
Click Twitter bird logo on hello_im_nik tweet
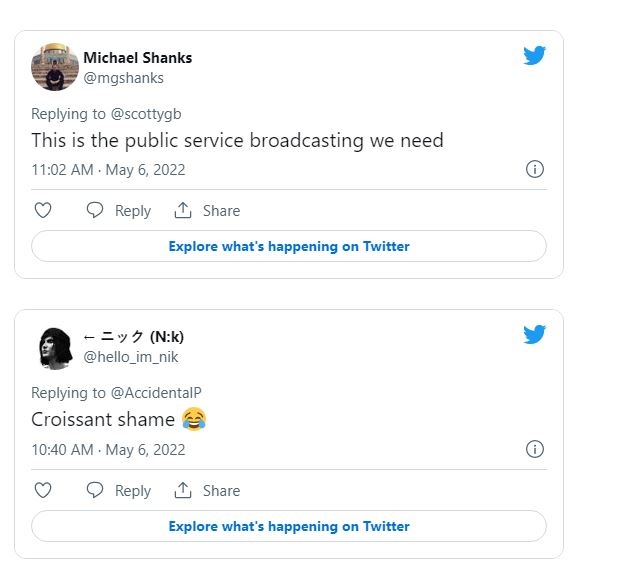534,335
